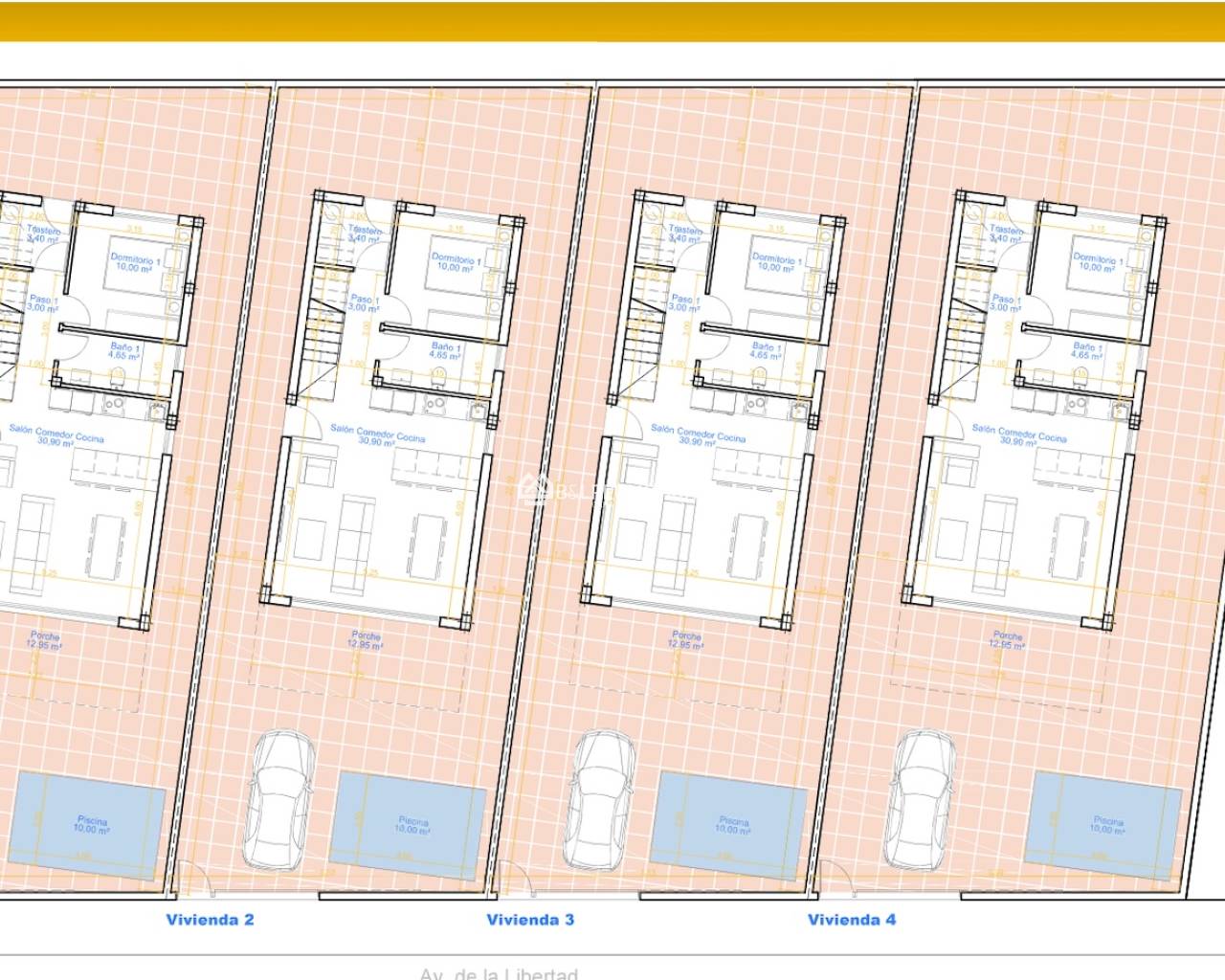Image resolution: width=1225 pixels, height=980 pixels.
Task: Click the yellow banner at the top
Action: point(612,21)
